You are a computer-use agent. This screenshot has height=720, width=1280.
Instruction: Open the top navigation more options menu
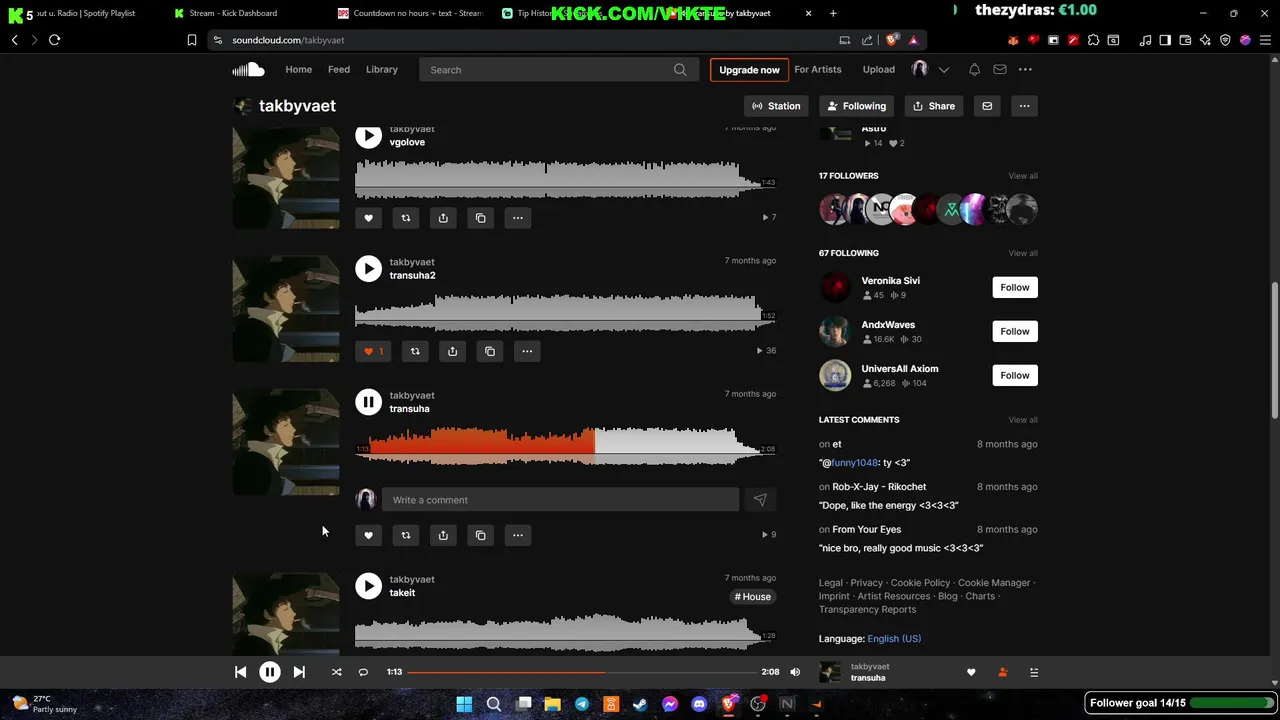tap(1025, 69)
